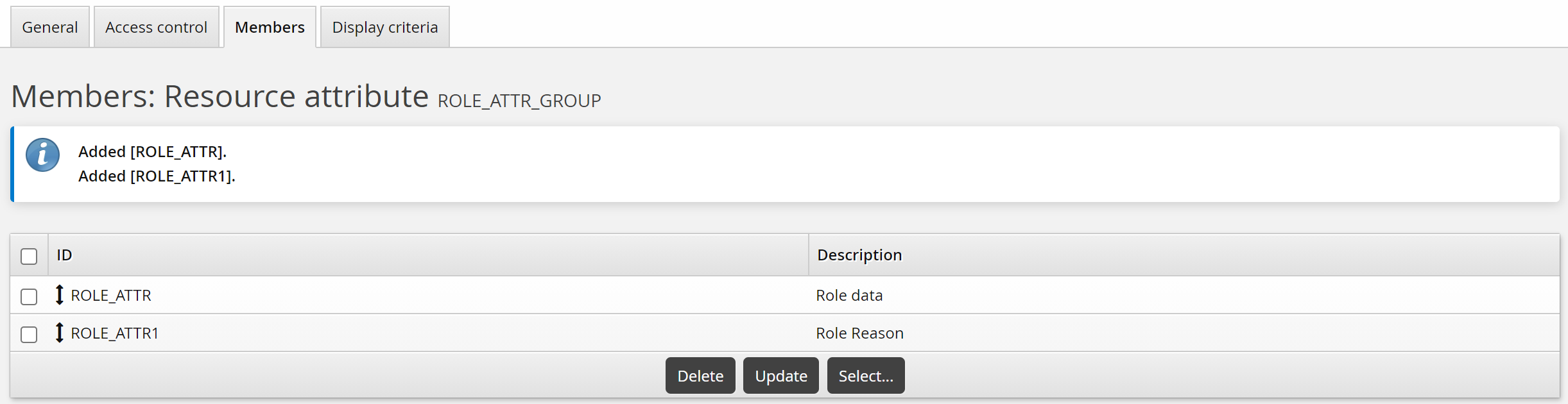The width and height of the screenshot is (1568, 404).
Task: Toggle the select-all checkbox in the table header
Action: tap(29, 257)
